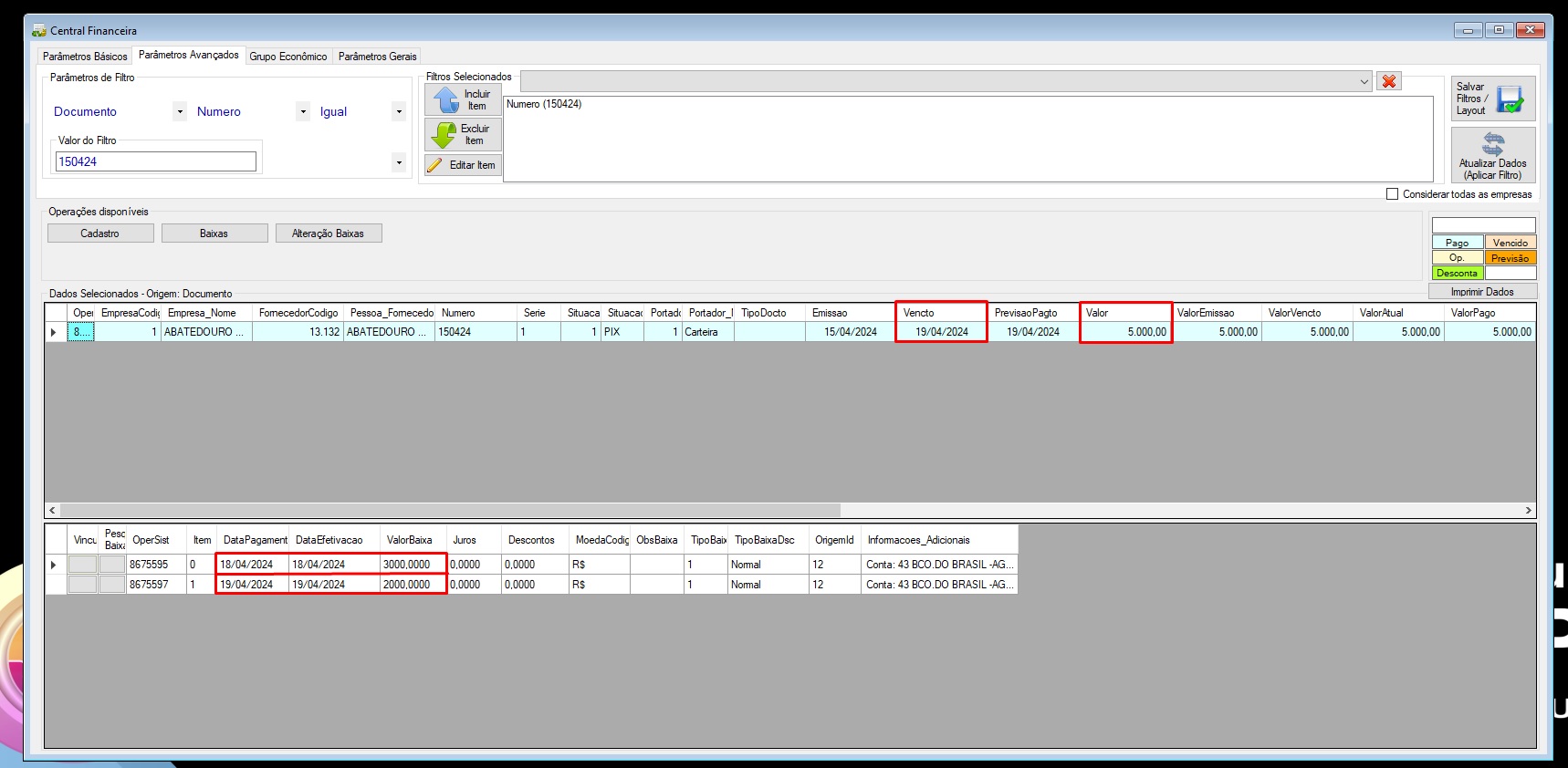Toggle Vincu checkbox for baixa 8675595
This screenshot has height=768, width=1568.
coord(83,565)
